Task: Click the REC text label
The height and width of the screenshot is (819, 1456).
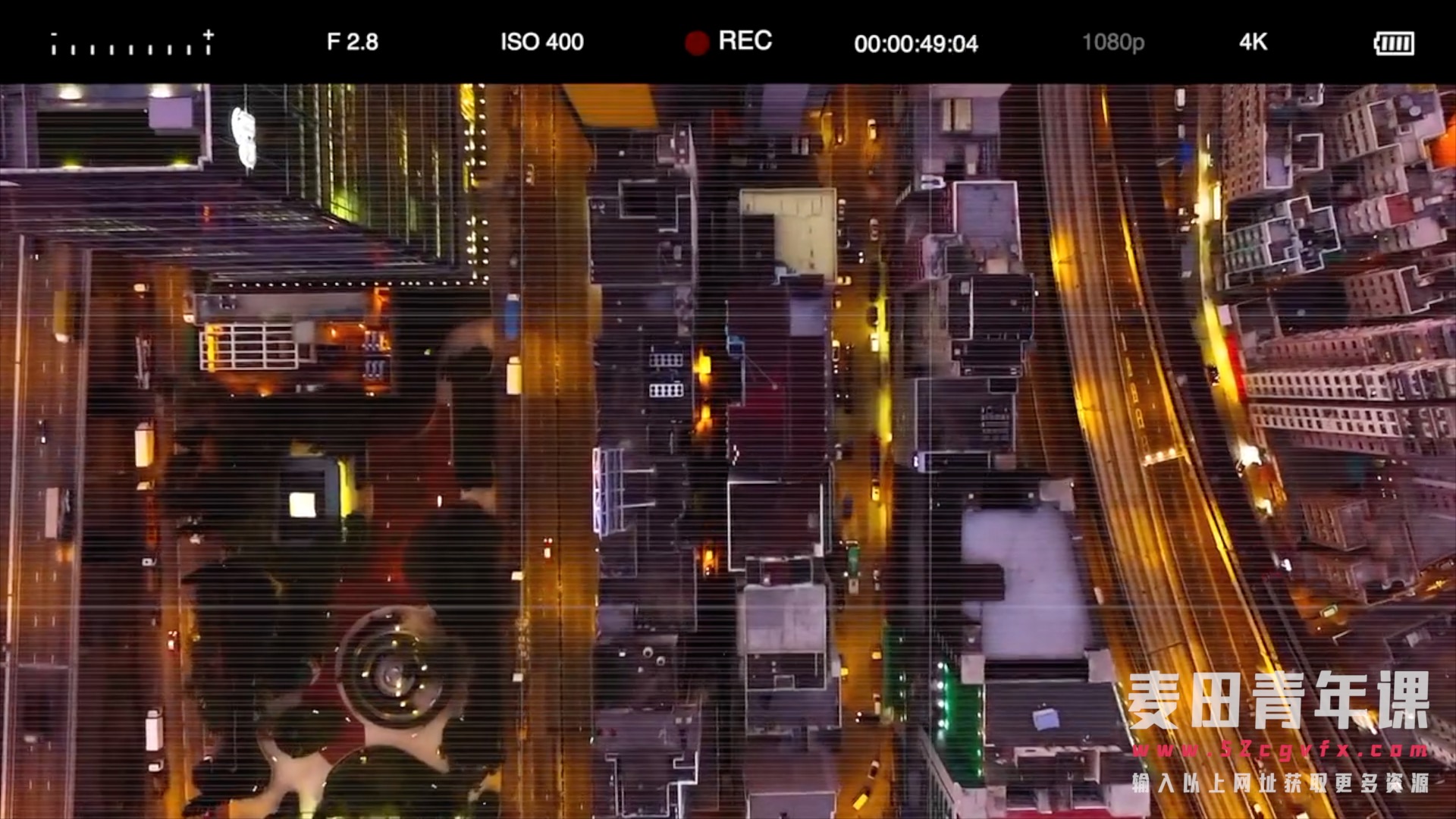Action: click(x=745, y=41)
